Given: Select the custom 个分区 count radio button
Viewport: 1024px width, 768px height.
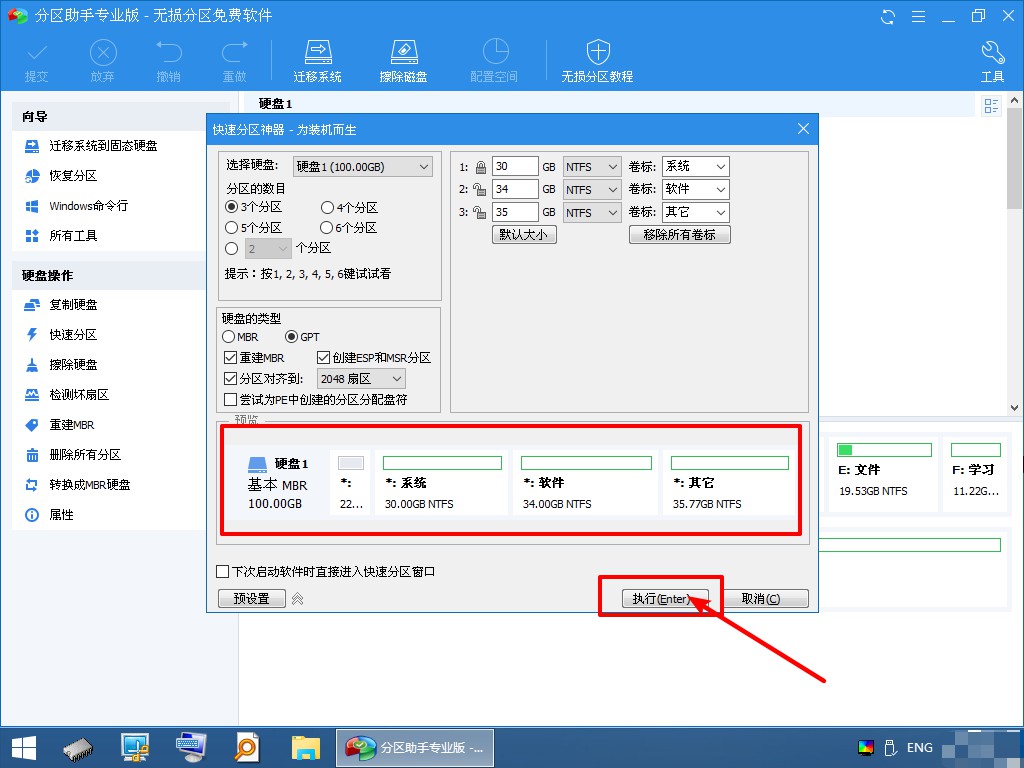Looking at the screenshot, I should click(231, 248).
